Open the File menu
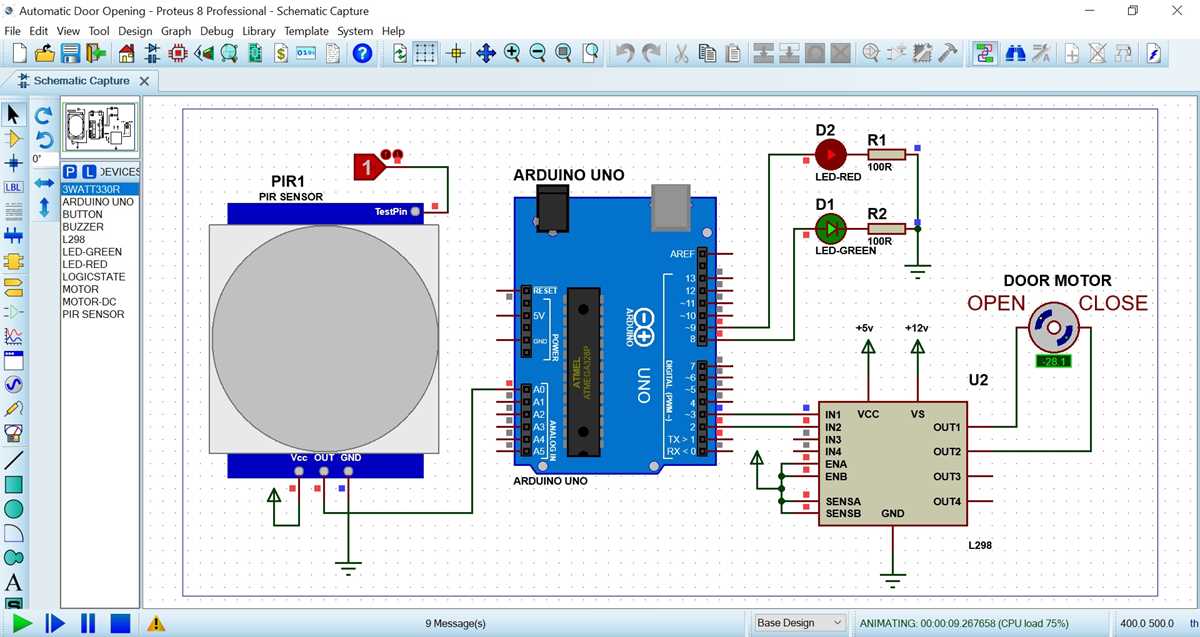The height and width of the screenshot is (637, 1200). pos(13,31)
